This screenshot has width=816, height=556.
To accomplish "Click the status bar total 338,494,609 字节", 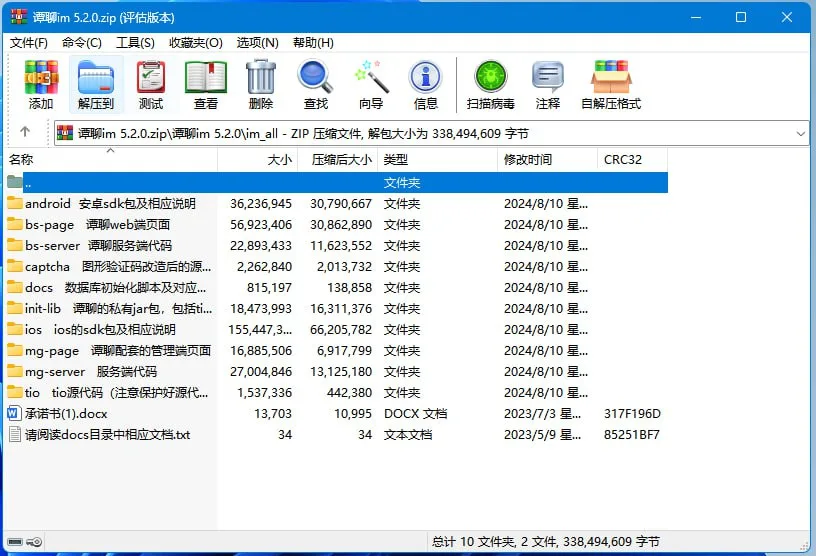I will tap(611, 542).
